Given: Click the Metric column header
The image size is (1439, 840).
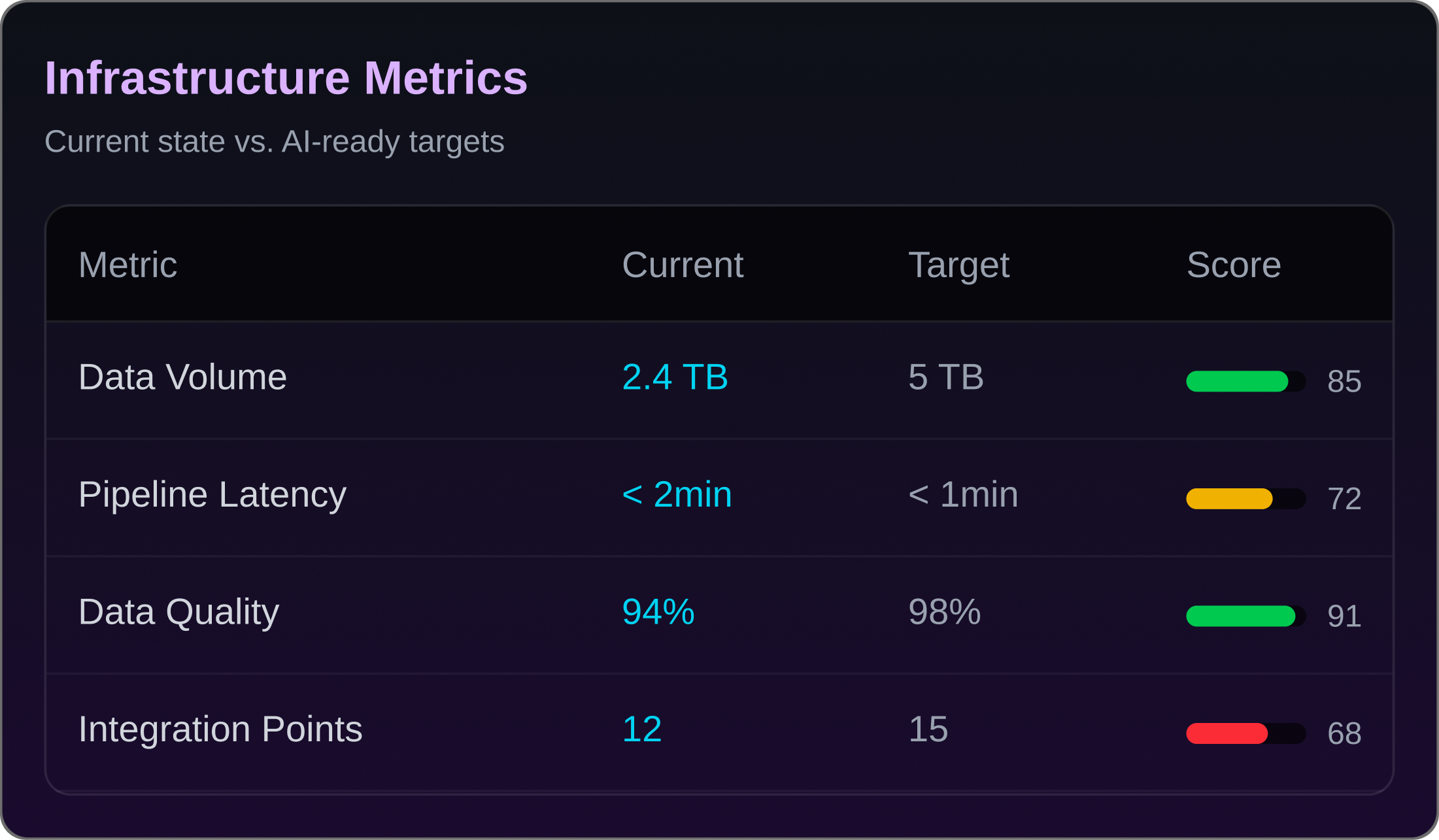Looking at the screenshot, I should (x=128, y=265).
